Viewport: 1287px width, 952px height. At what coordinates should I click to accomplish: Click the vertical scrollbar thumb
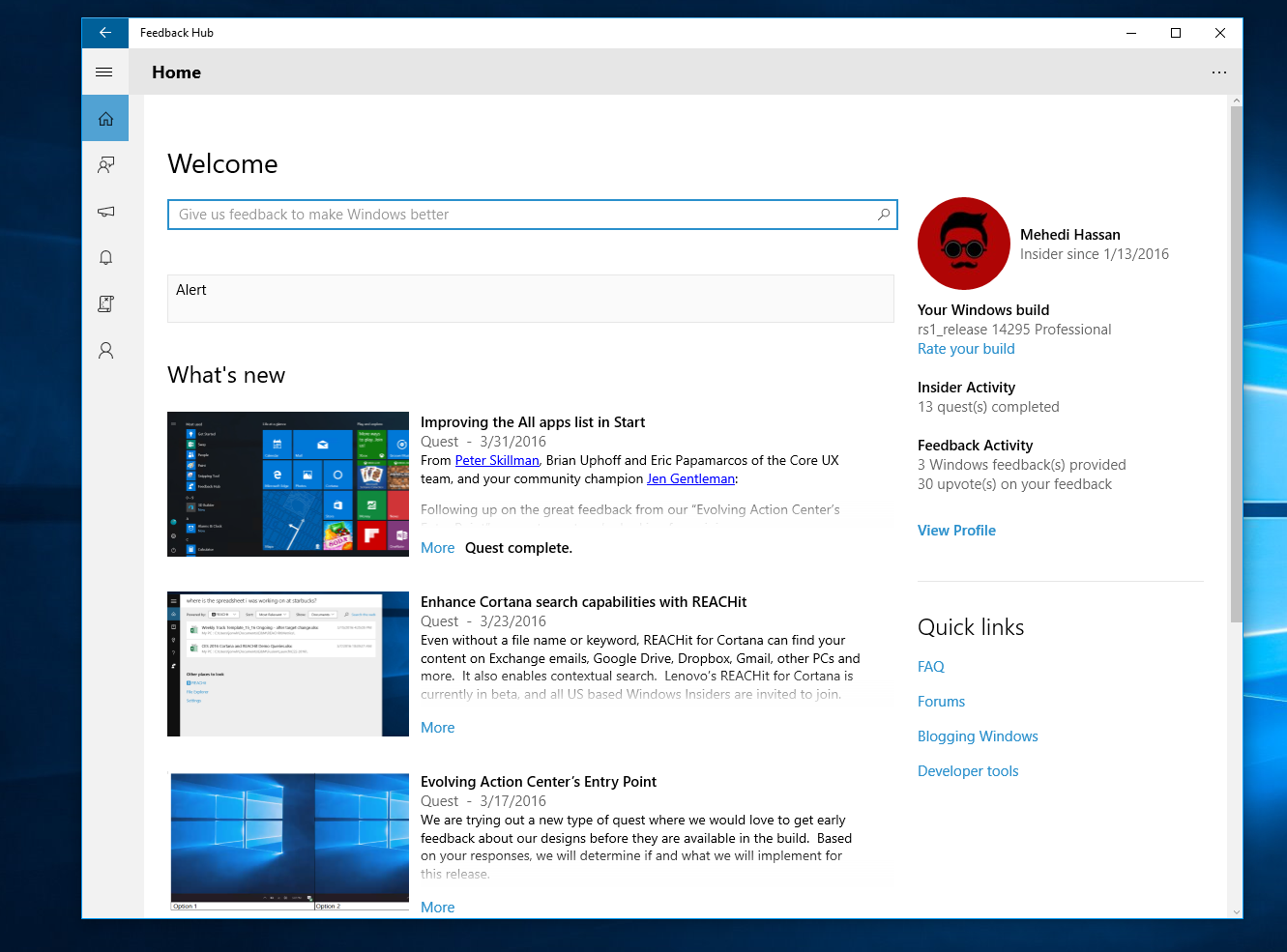click(1236, 364)
